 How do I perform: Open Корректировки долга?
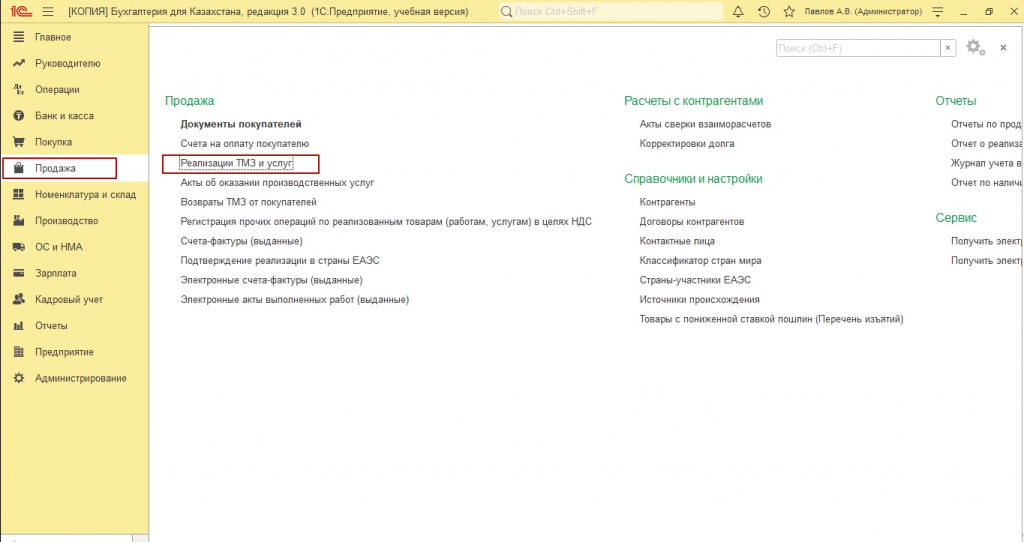coord(687,144)
